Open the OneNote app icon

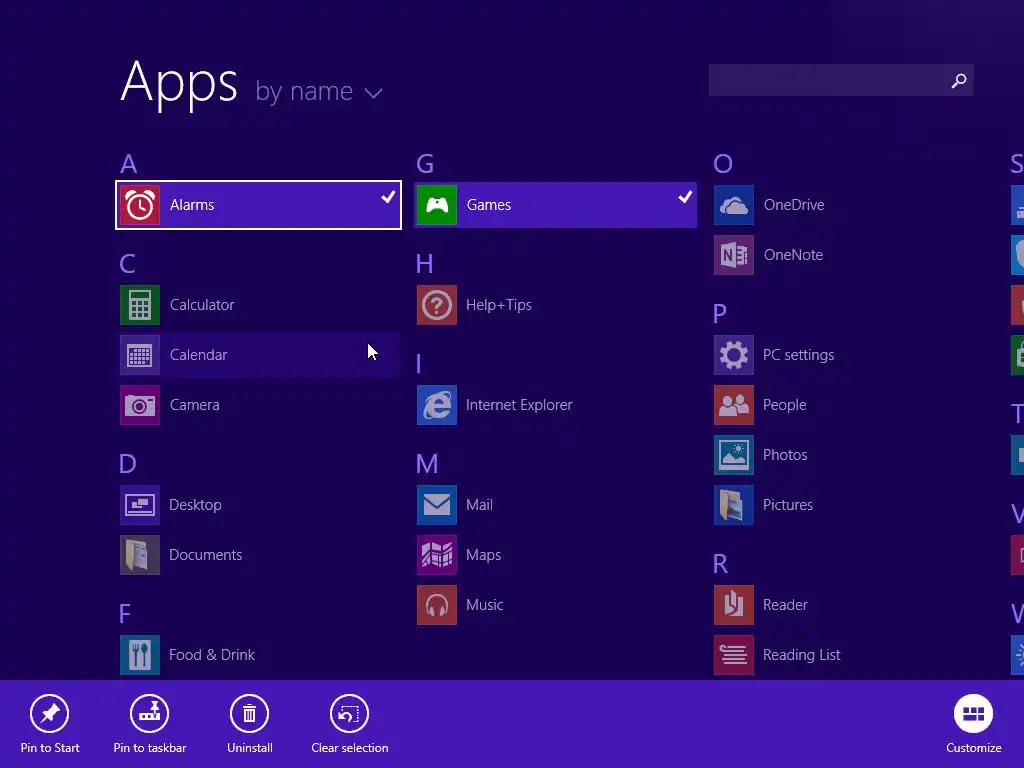click(734, 255)
